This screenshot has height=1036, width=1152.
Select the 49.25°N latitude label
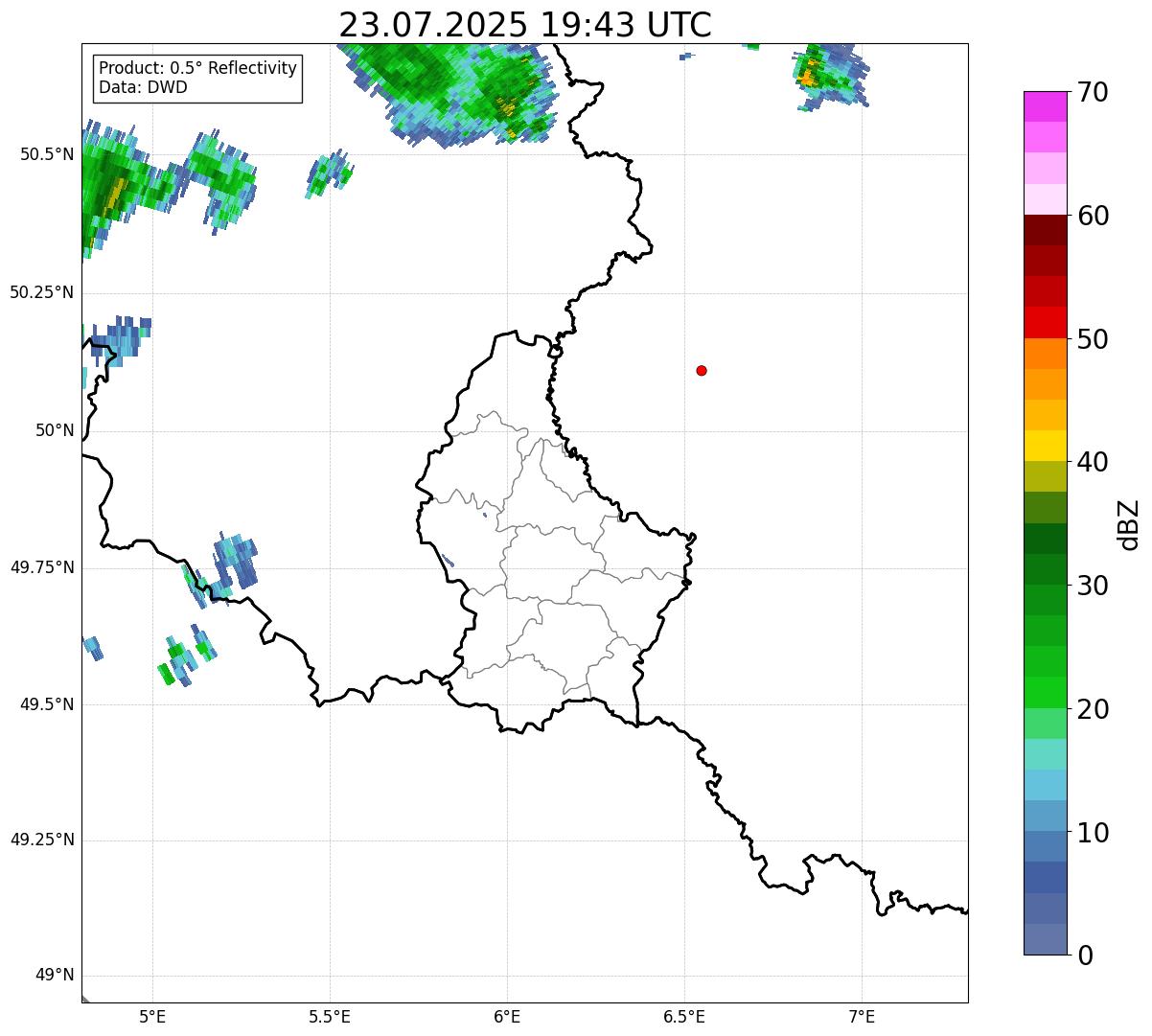click(x=42, y=840)
